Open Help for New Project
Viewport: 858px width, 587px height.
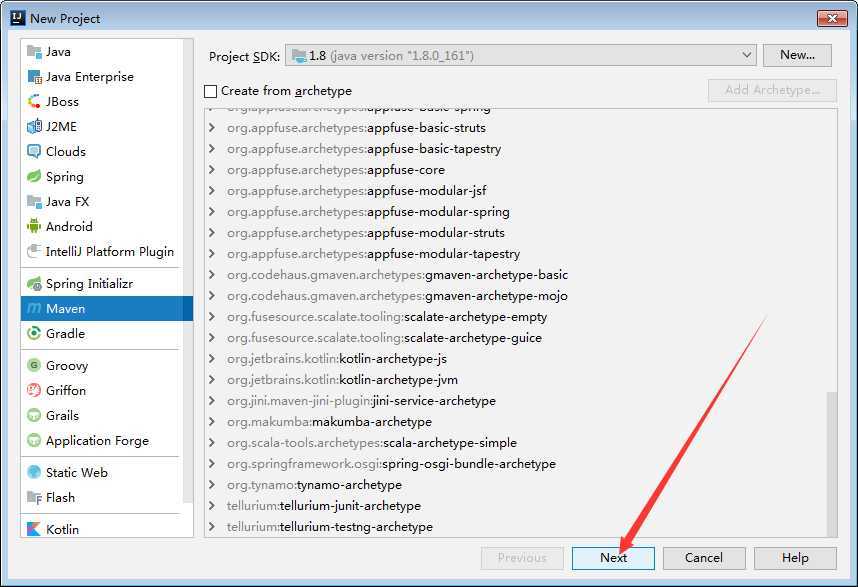tap(795, 558)
